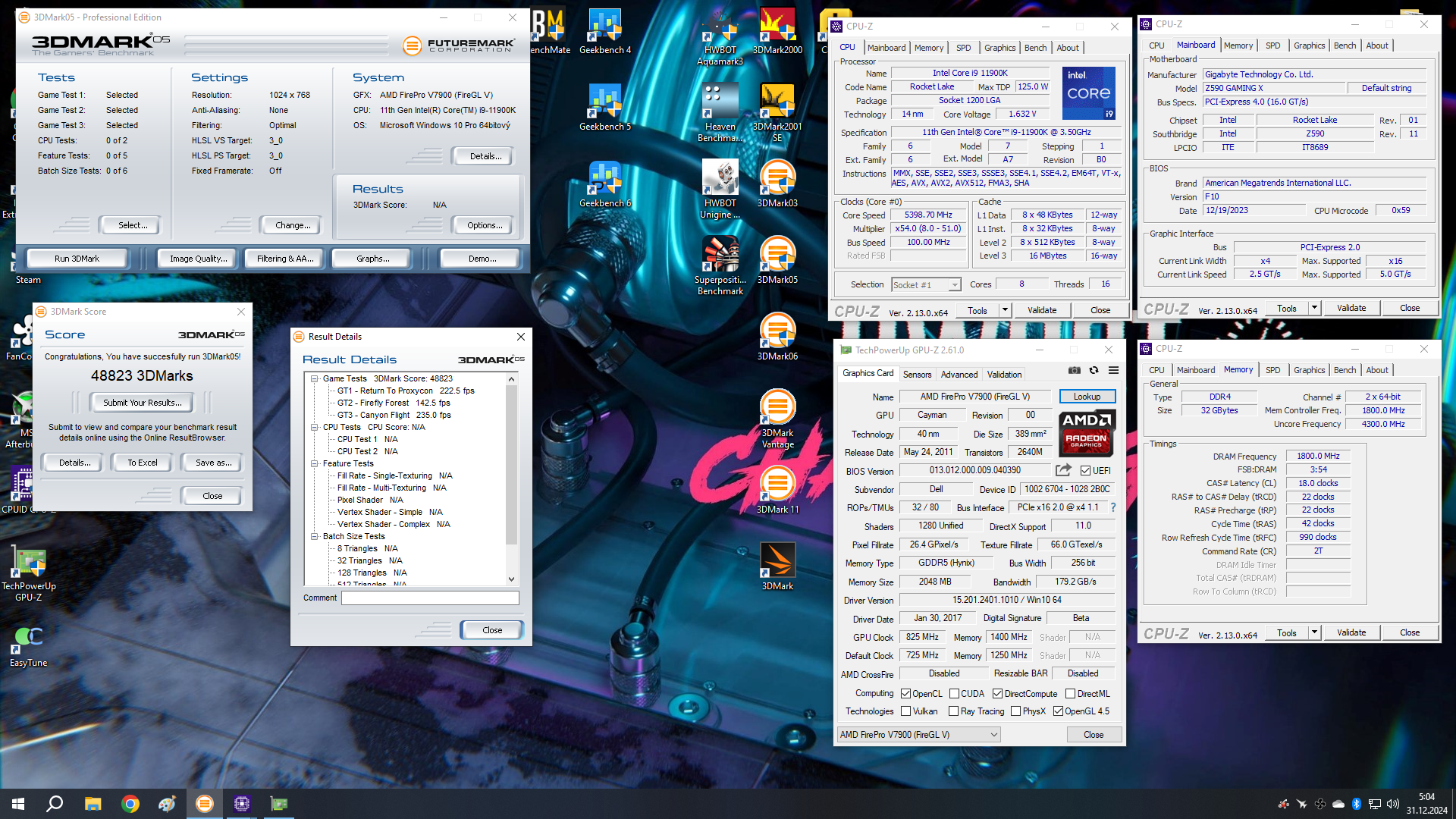Open 3DMark 11 desktop icon

tap(777, 491)
